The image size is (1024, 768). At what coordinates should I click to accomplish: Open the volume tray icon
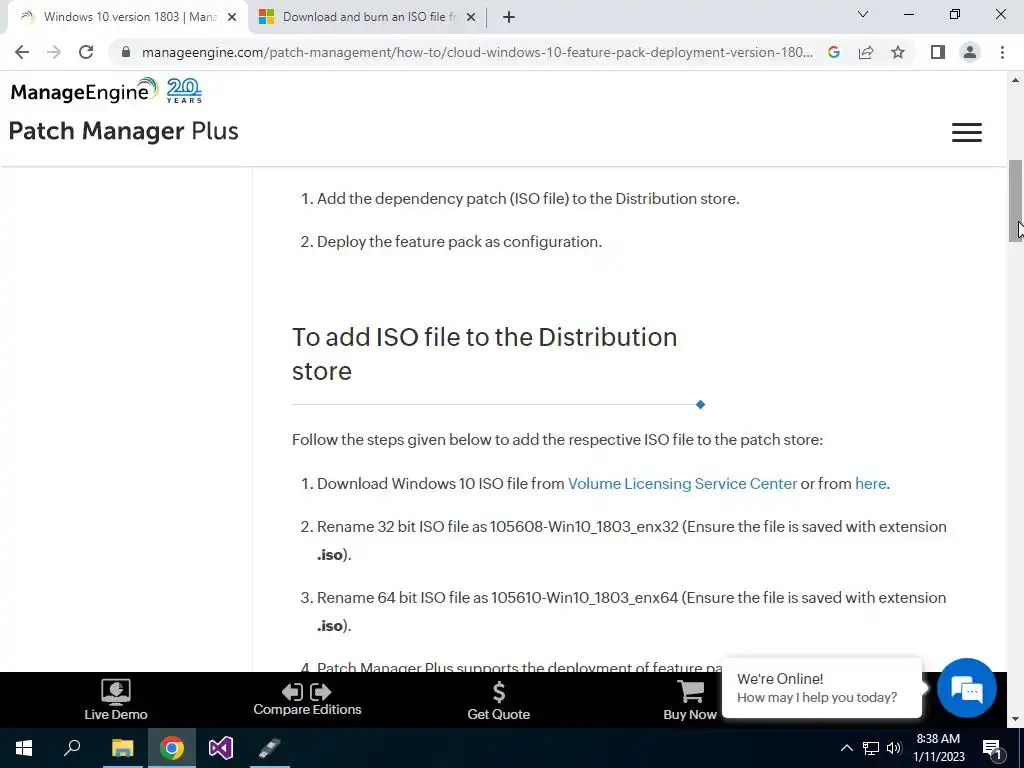(894, 748)
